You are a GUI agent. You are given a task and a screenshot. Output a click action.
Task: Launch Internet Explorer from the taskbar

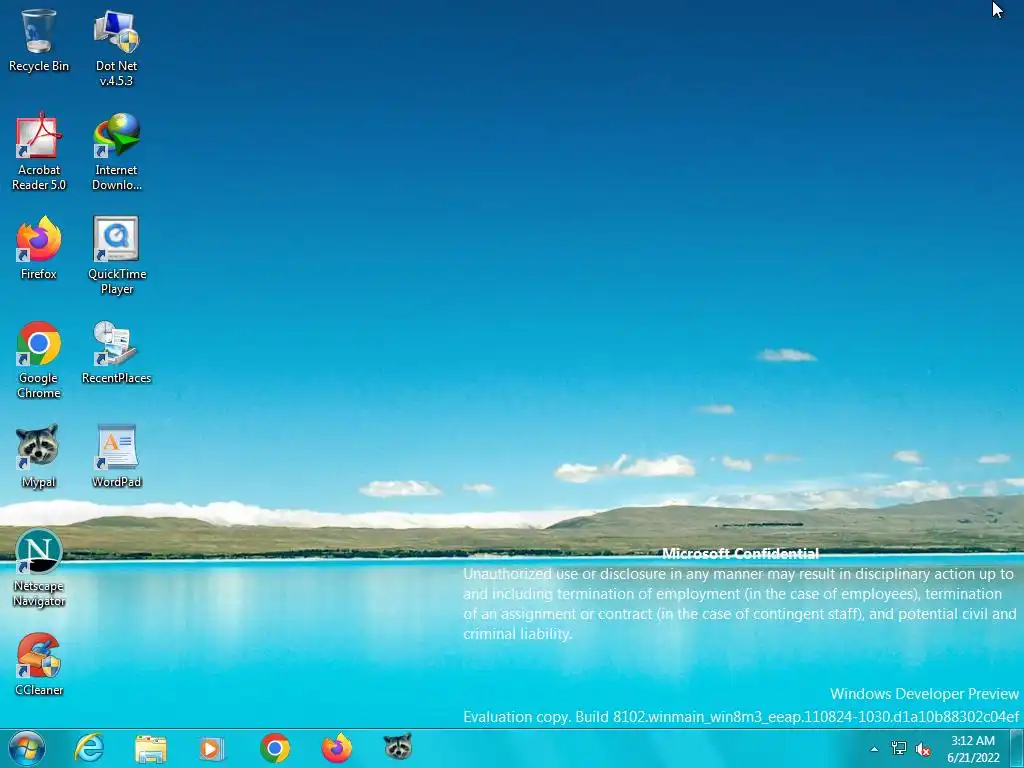(89, 748)
